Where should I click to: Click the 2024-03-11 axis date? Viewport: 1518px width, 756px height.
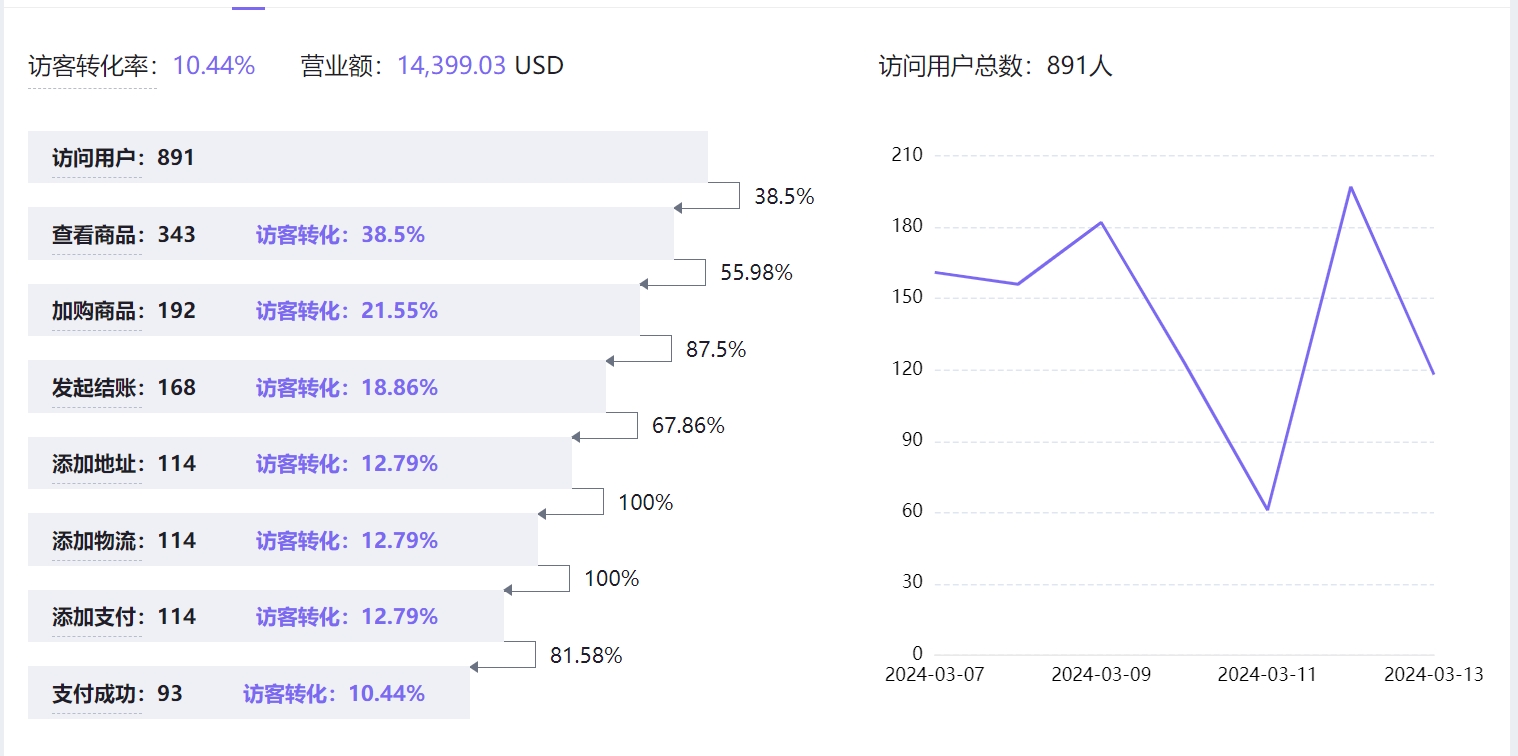click(1267, 675)
